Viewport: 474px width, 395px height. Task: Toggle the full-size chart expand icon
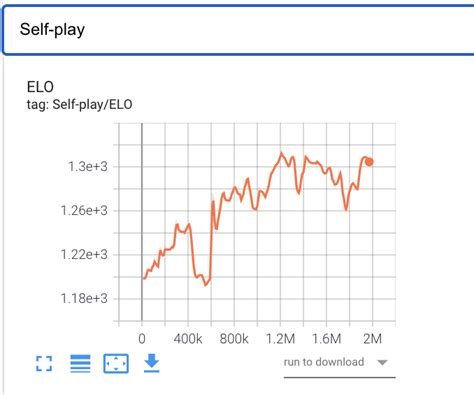pos(44,363)
